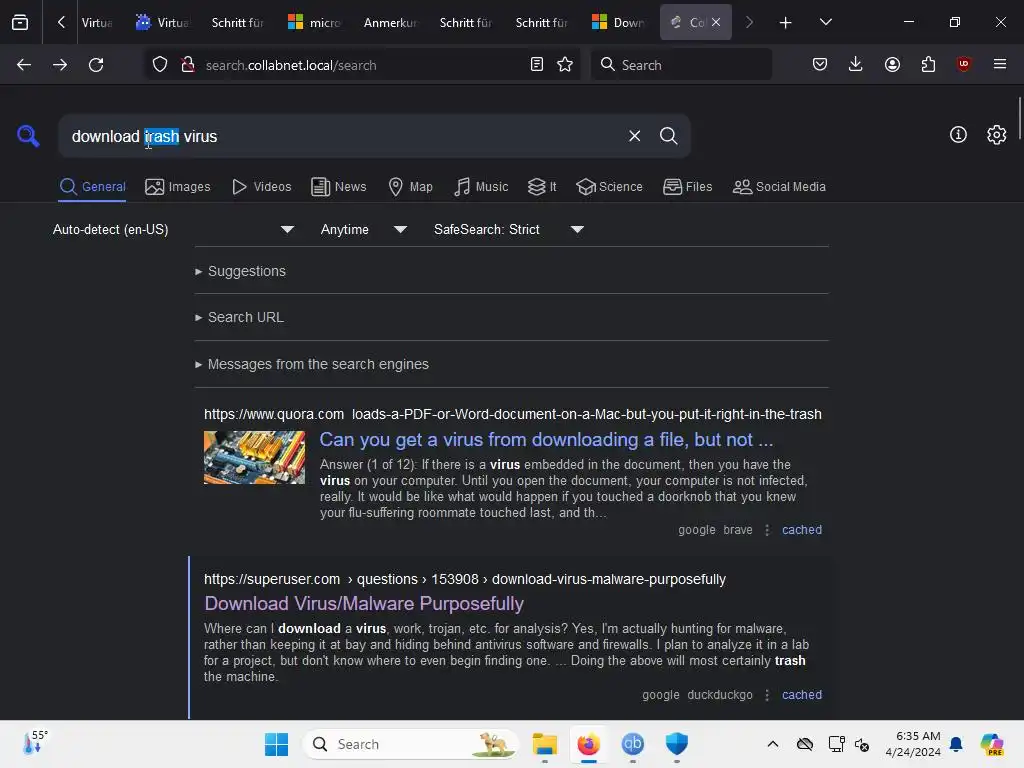The height and width of the screenshot is (768, 1024).
Task: Select the Map search category
Action: tap(410, 187)
